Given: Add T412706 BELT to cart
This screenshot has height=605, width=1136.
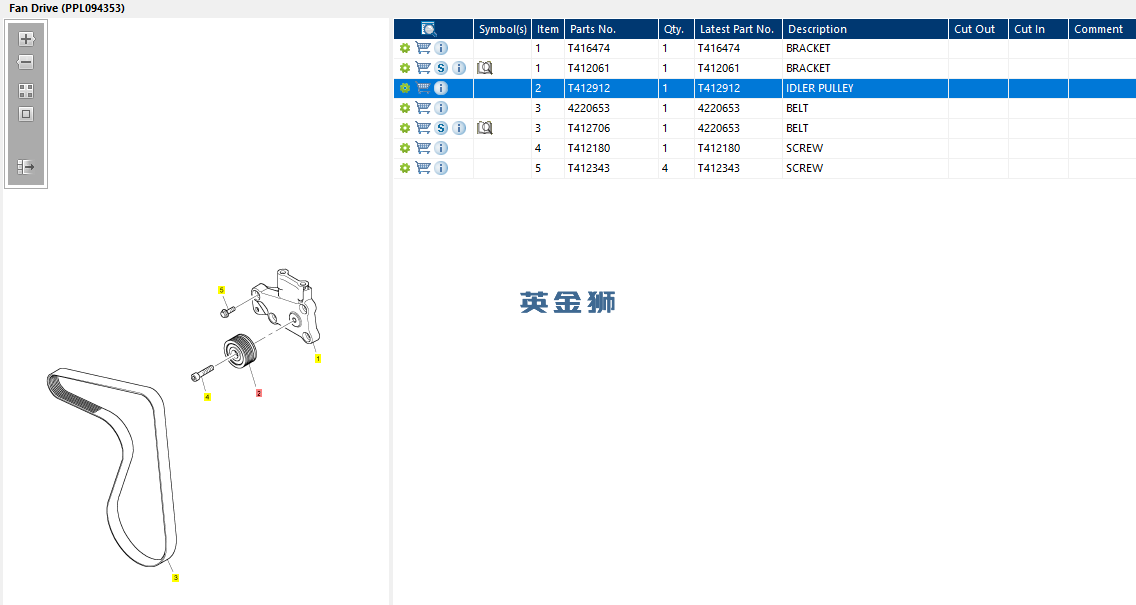Looking at the screenshot, I should pyautogui.click(x=423, y=128).
